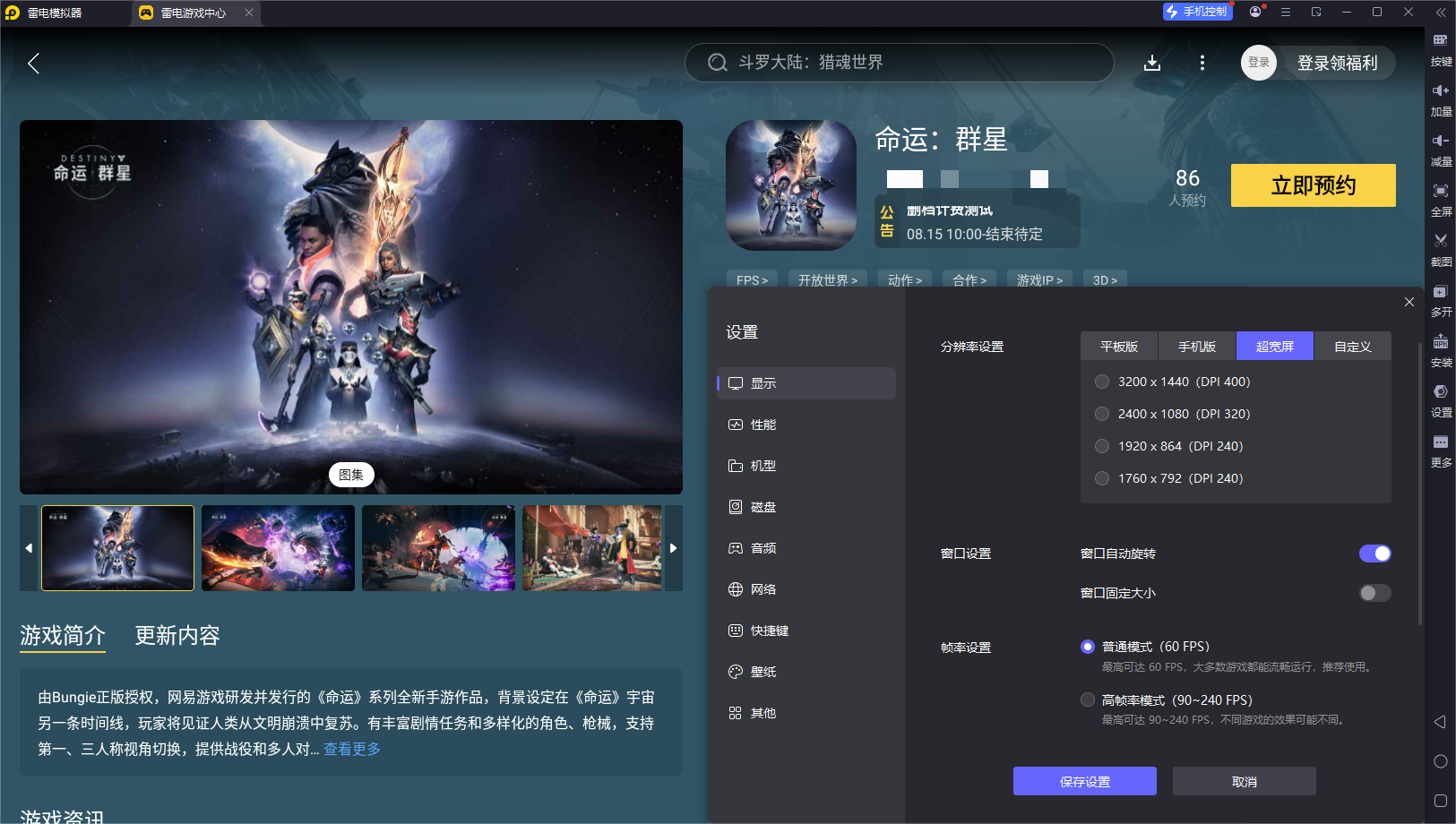Screen dimensions: 1456x824
Task: Choose the 2400 x 1080 resolution option
Action: pos(1102,413)
